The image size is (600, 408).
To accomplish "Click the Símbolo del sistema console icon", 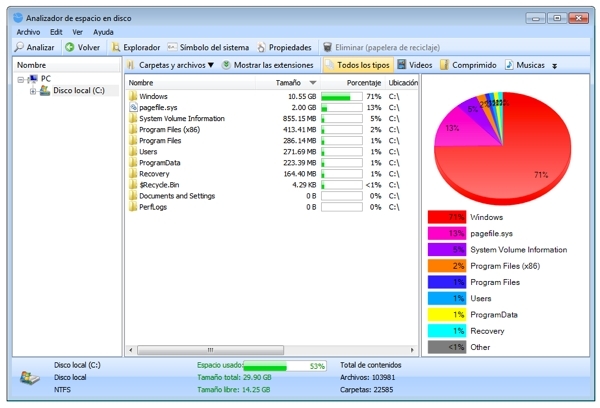I will (x=172, y=47).
